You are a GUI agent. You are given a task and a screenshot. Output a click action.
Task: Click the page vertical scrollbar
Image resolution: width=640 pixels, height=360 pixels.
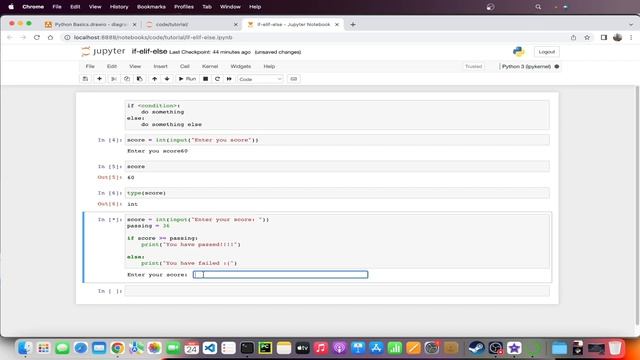tap(637, 206)
